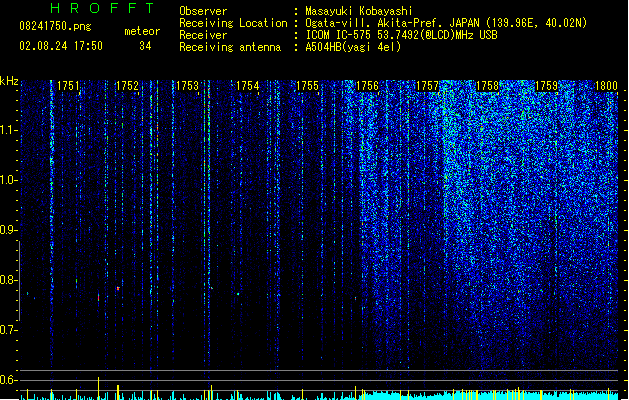The height and width of the screenshot is (400, 629).
Task: Click the 1755 time marker
Action: click(x=307, y=86)
